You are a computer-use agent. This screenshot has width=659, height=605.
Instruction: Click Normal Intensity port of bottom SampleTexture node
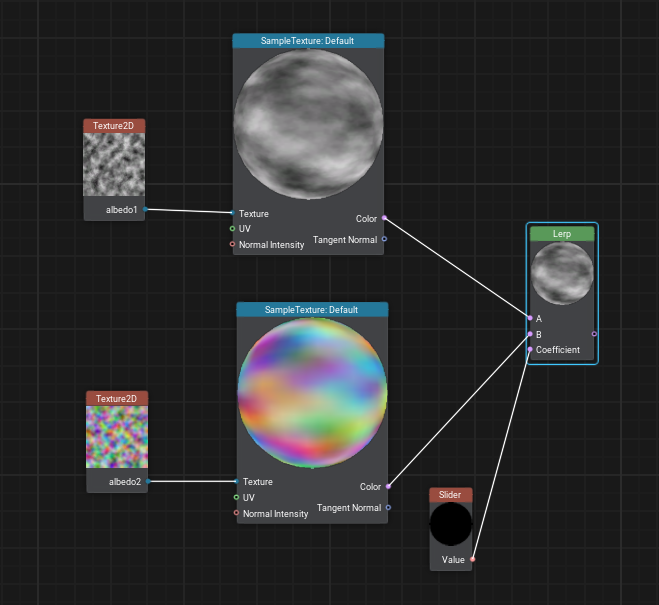coord(236,513)
